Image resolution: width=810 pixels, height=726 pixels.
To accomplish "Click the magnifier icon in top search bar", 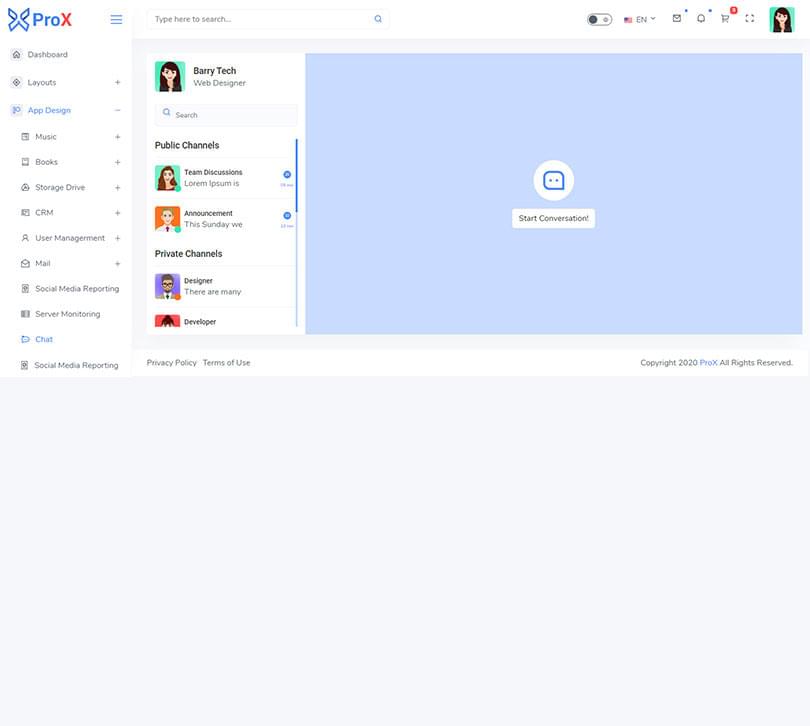I will [x=378, y=19].
